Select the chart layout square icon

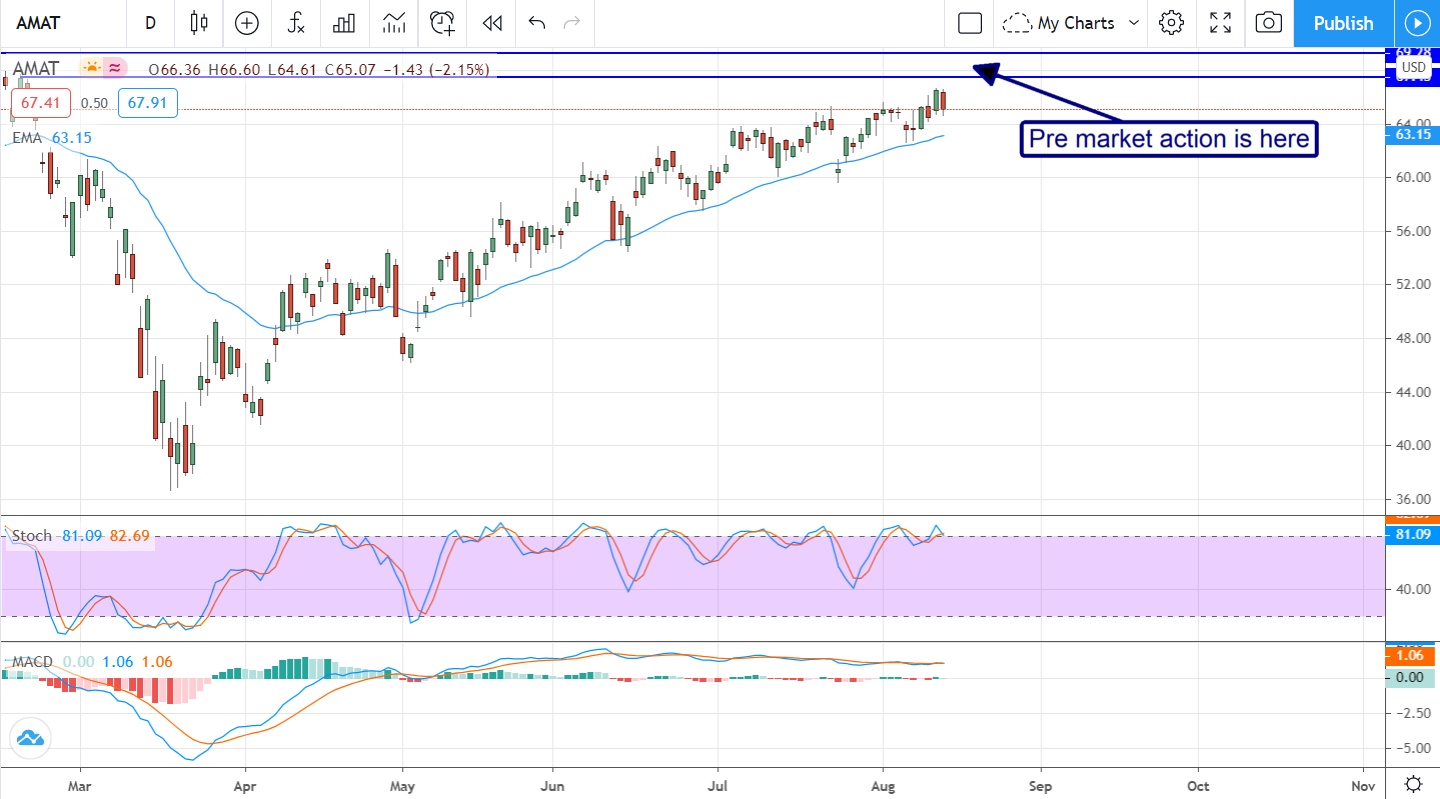970,23
